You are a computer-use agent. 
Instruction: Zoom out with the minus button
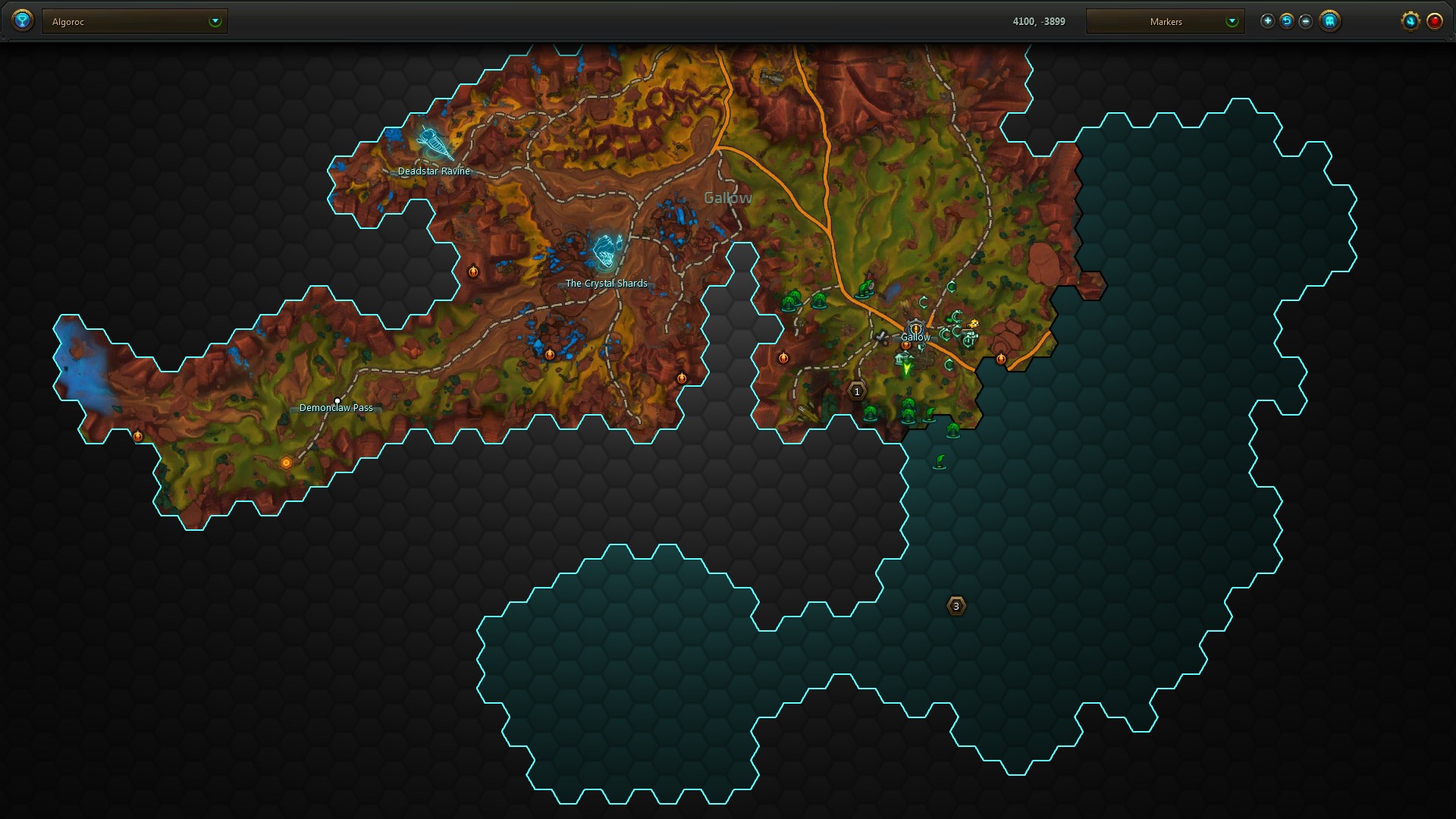point(1305,21)
